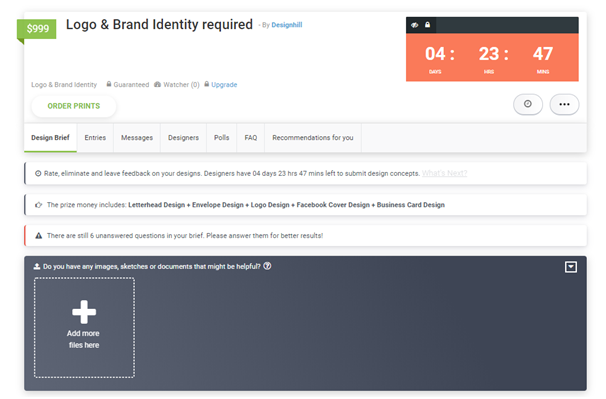Open the Polls tab
606x399 pixels.
[x=221, y=138]
